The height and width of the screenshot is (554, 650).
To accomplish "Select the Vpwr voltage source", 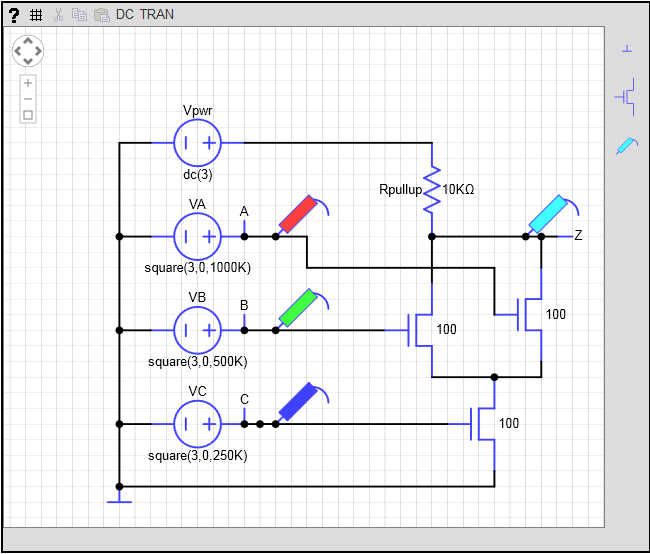I will coord(198,143).
